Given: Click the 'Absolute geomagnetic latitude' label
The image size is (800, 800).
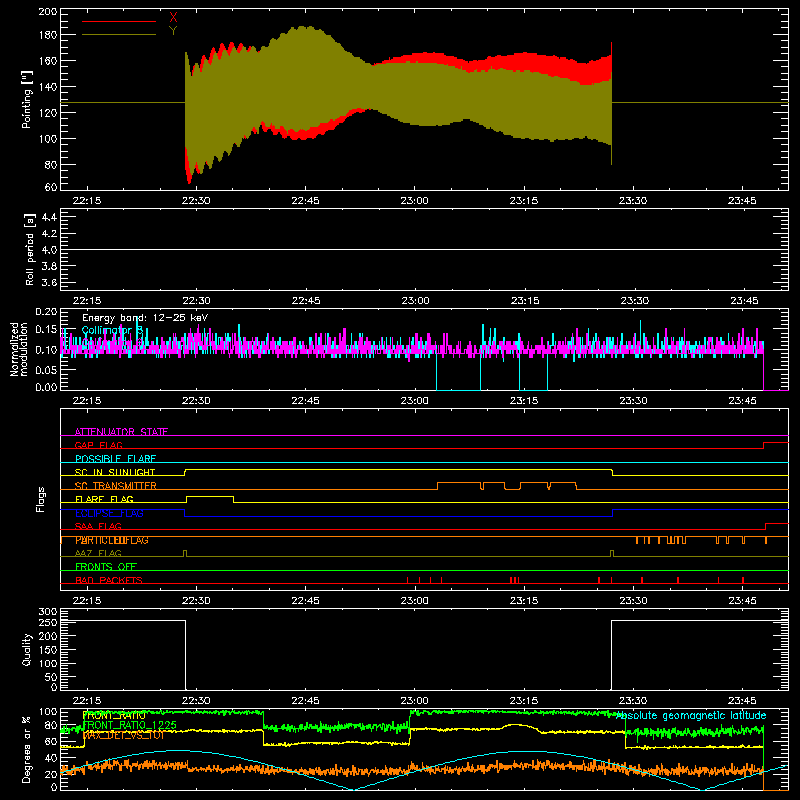Looking at the screenshot, I should point(691,716).
